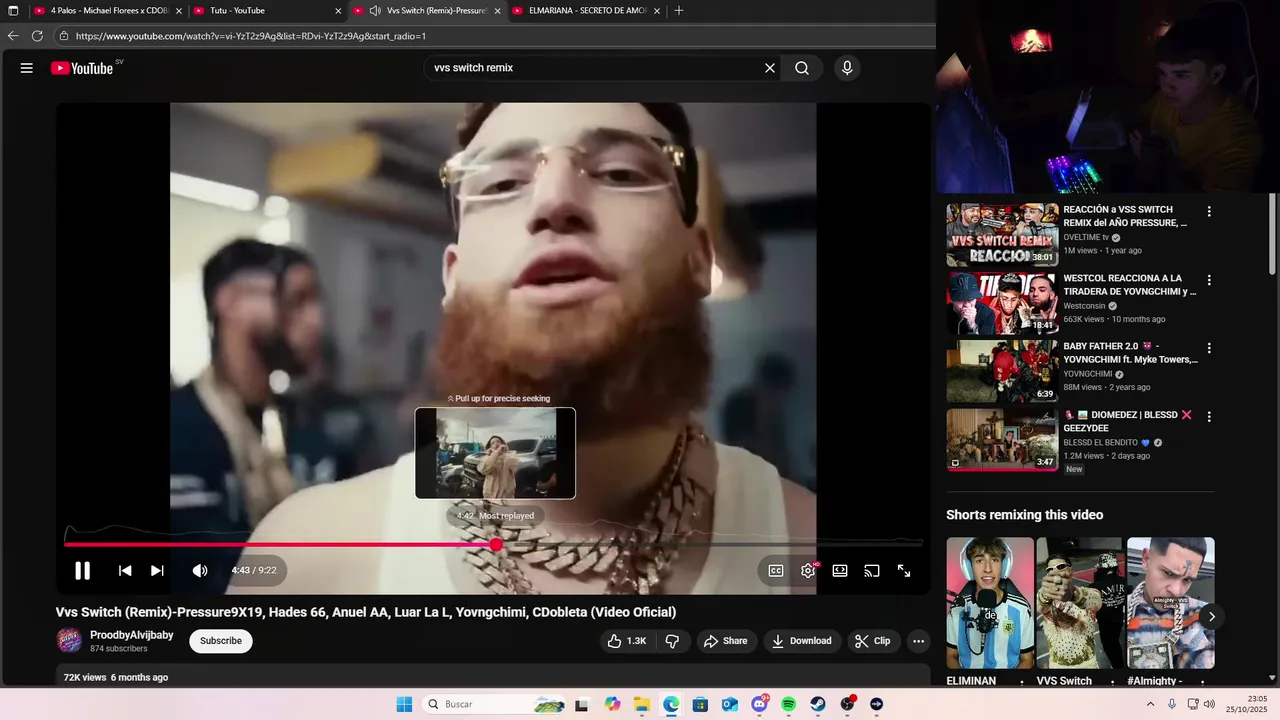Open the VVS Switch short thumbnail
Viewport: 1280px width, 720px height.
1080,603
